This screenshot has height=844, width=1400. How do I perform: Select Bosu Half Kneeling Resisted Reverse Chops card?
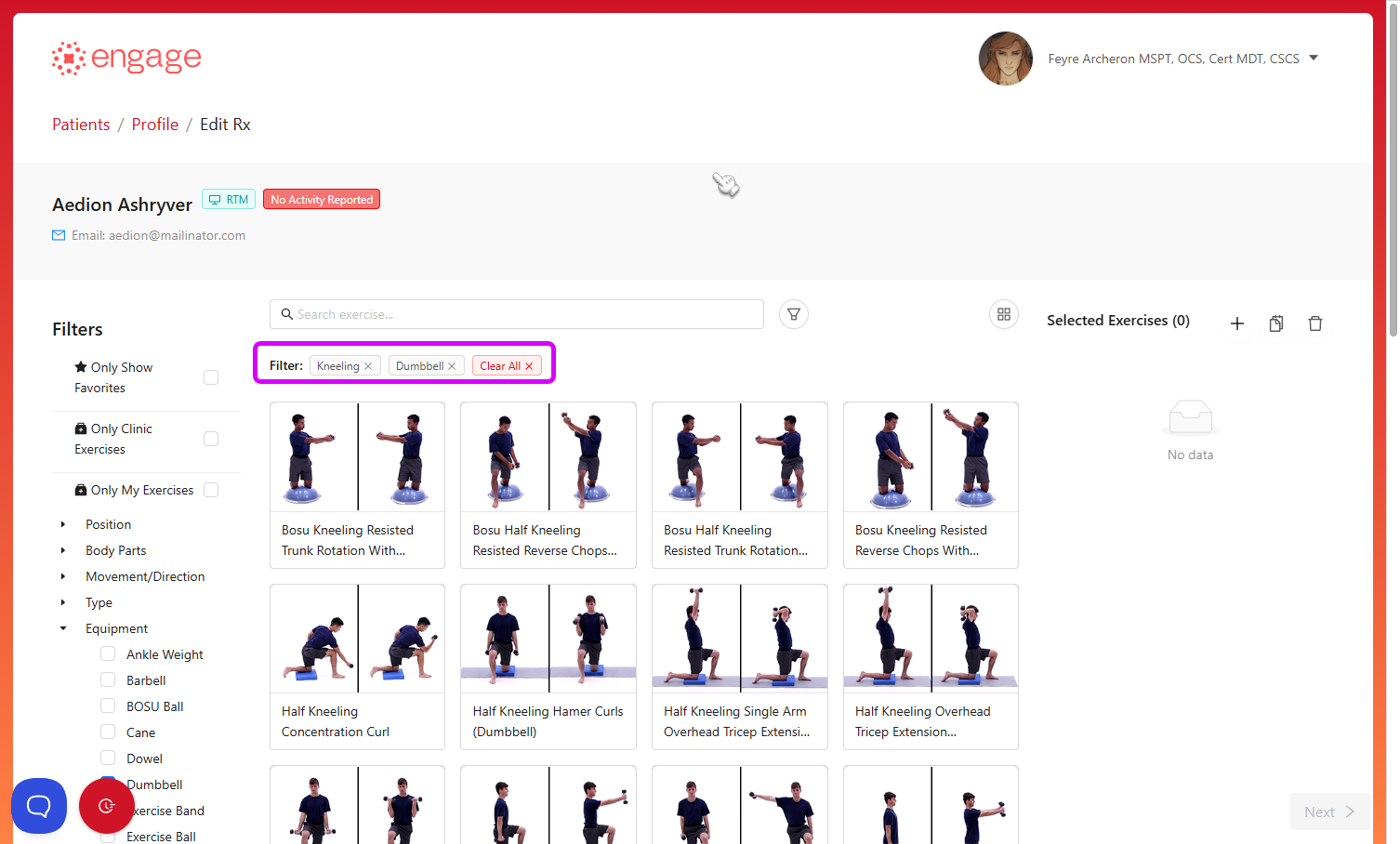pyautogui.click(x=548, y=485)
